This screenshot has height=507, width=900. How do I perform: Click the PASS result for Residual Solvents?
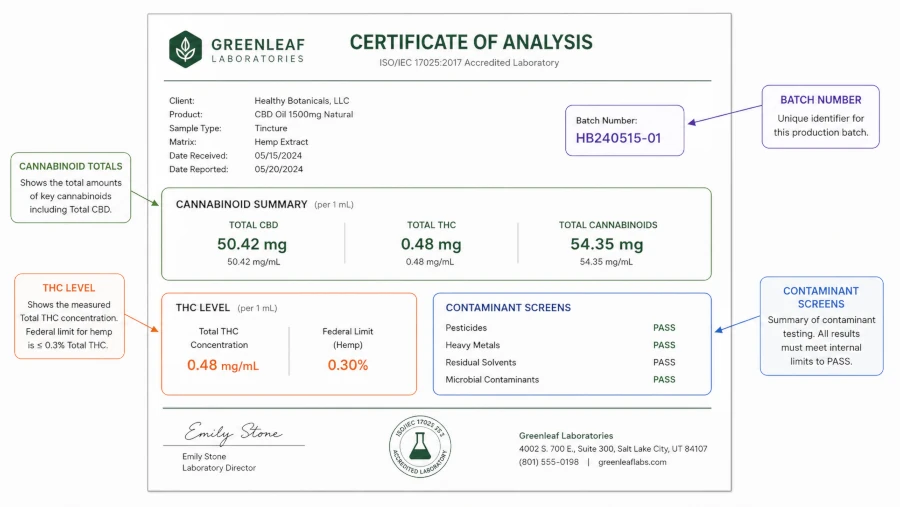tap(664, 362)
